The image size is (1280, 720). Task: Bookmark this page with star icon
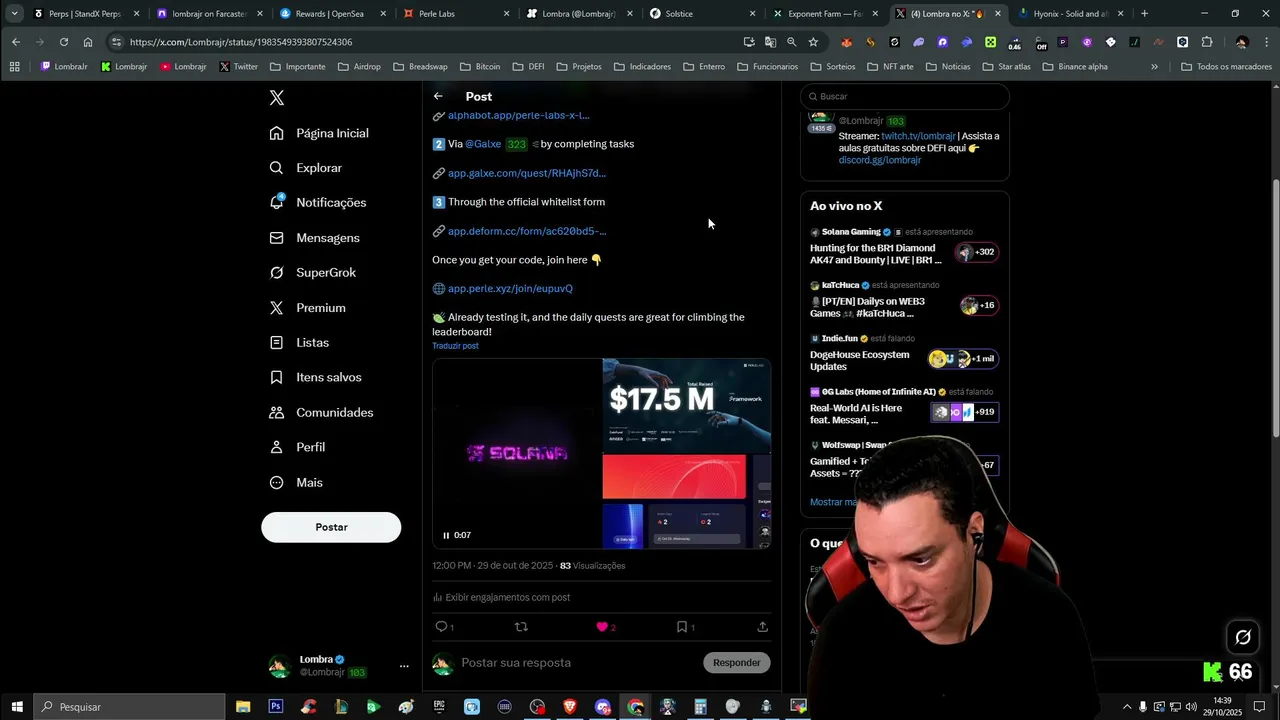tap(813, 42)
